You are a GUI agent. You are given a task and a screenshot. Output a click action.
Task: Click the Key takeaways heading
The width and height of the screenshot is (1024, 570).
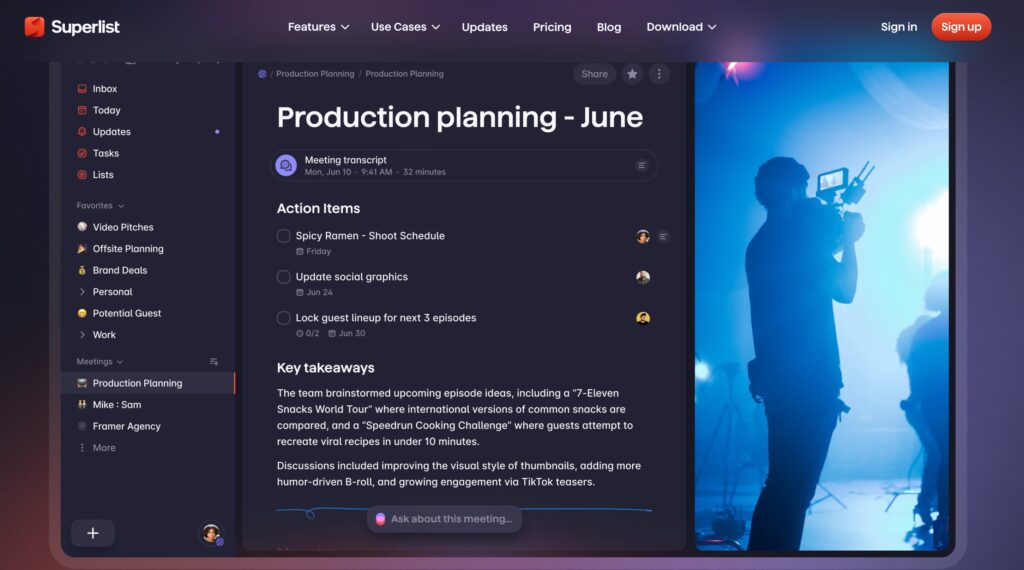[325, 368]
